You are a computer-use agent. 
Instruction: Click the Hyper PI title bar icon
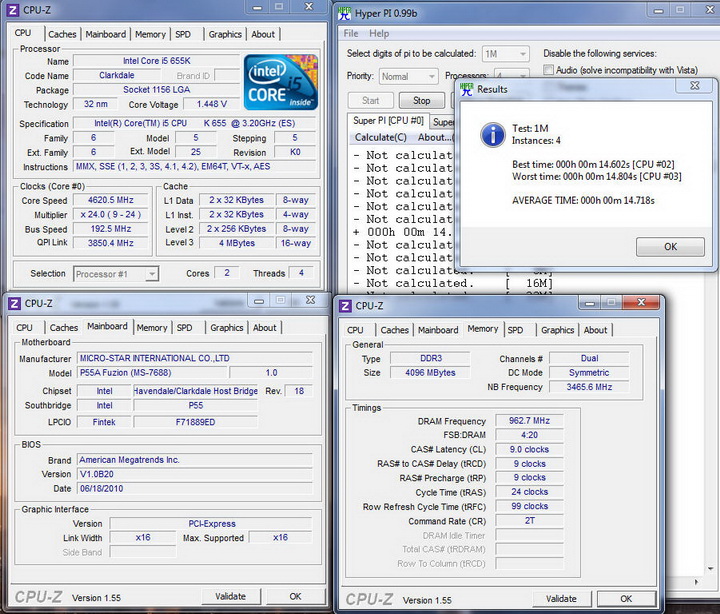click(x=344, y=13)
